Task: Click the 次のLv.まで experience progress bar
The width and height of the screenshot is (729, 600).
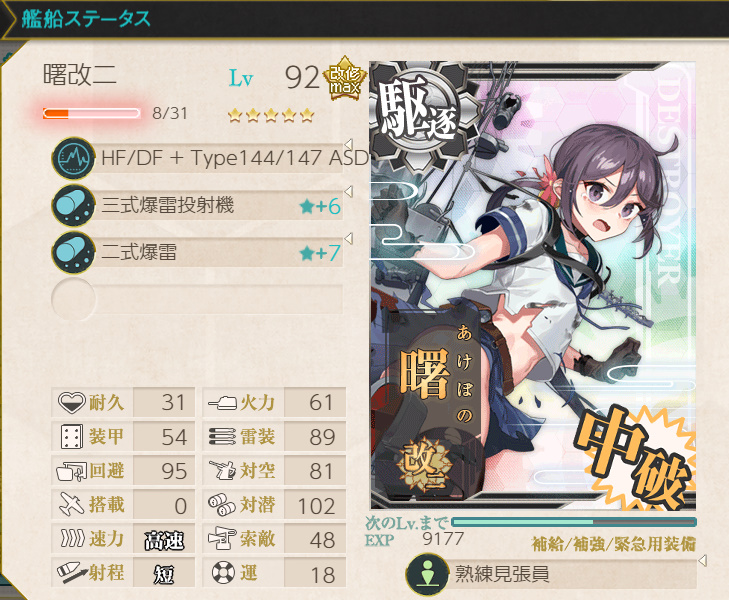Action: 574,522
